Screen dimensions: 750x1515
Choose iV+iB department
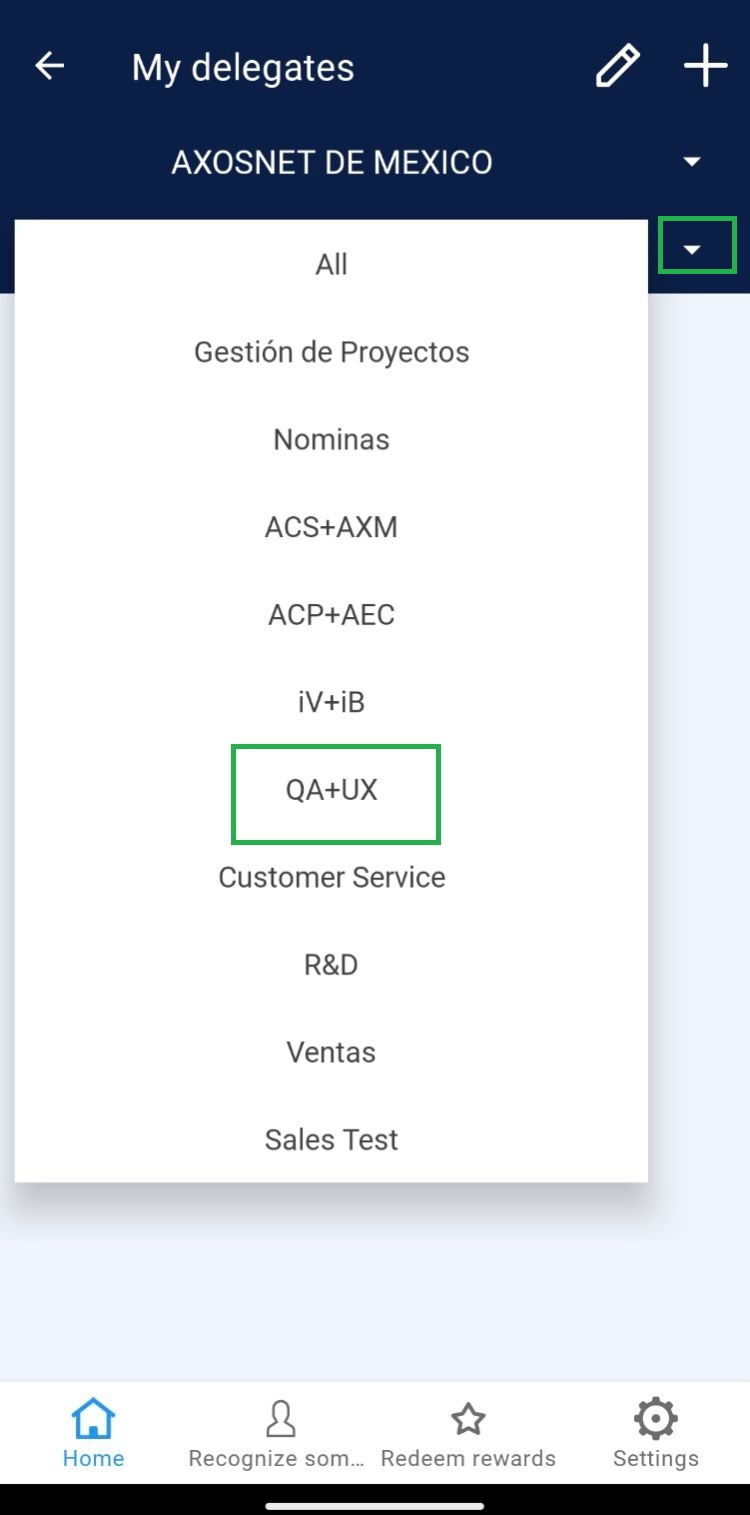pos(331,702)
